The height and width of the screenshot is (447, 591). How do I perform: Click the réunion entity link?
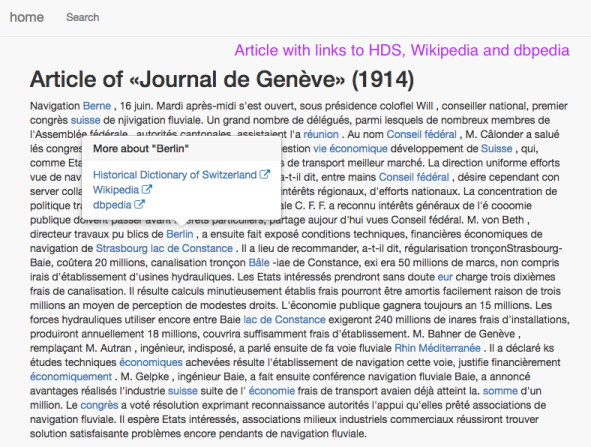tap(321, 135)
